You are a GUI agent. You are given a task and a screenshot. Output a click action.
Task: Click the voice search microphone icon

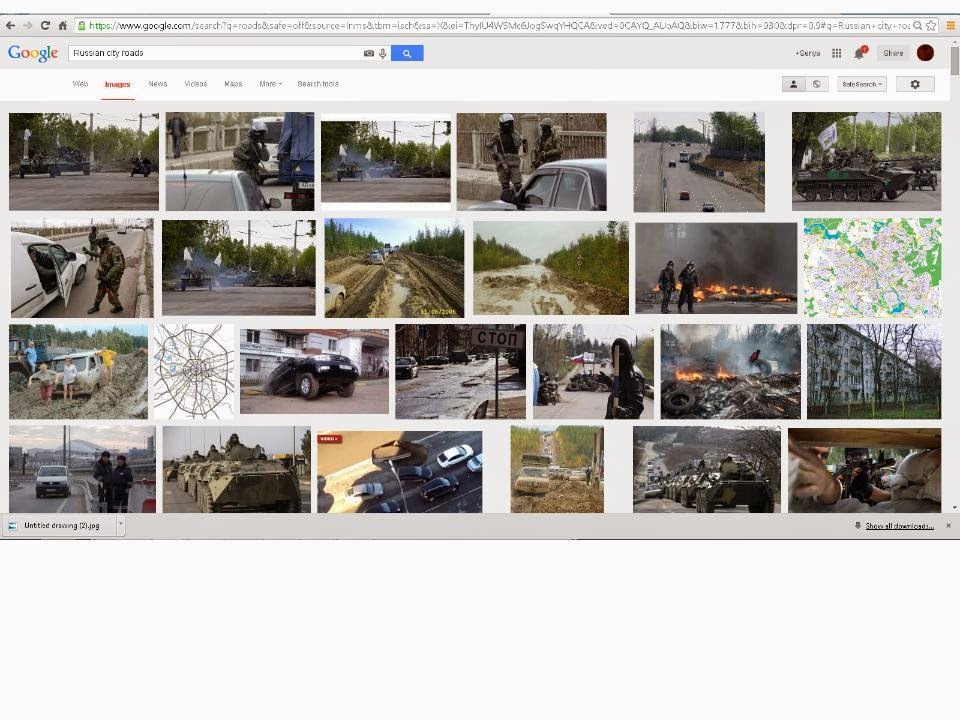pos(382,53)
